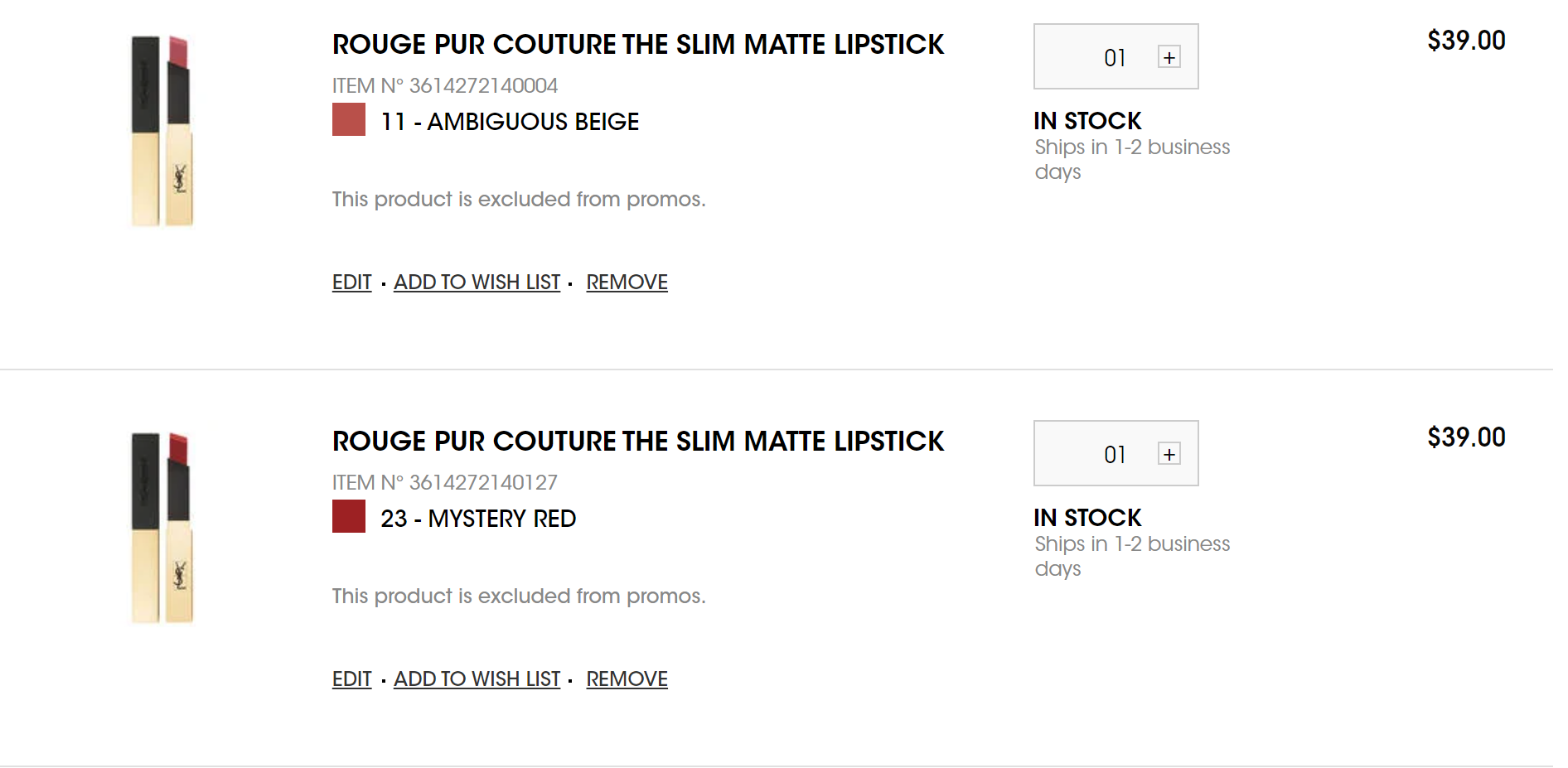Click the 11 - Ambiguous Beige shade label
This screenshot has width=1568, height=768.
[510, 122]
